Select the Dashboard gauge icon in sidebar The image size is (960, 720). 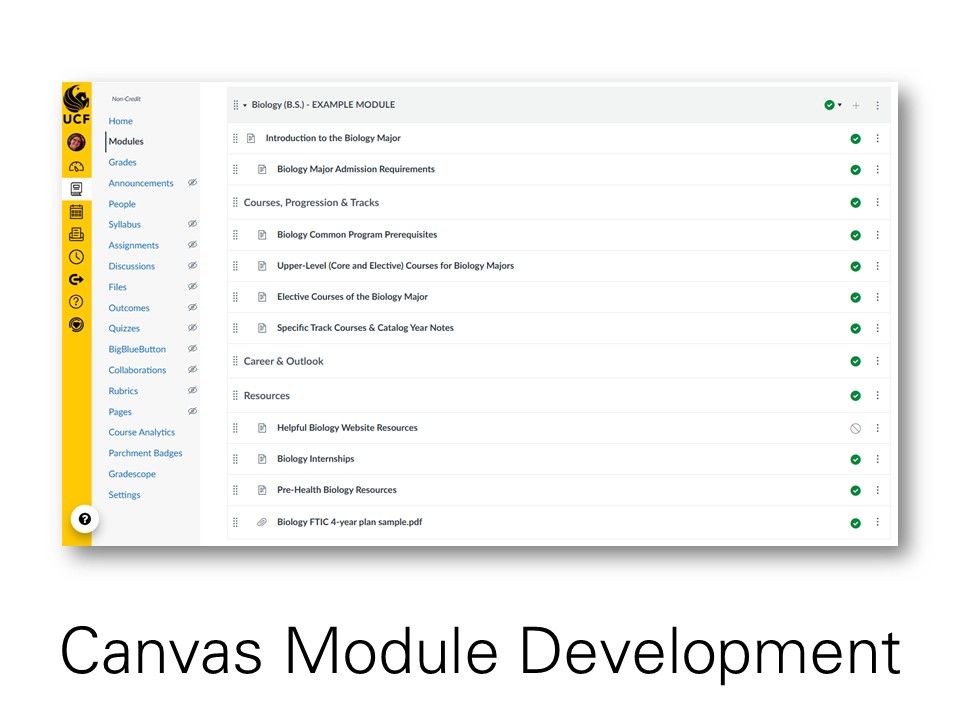pos(77,166)
